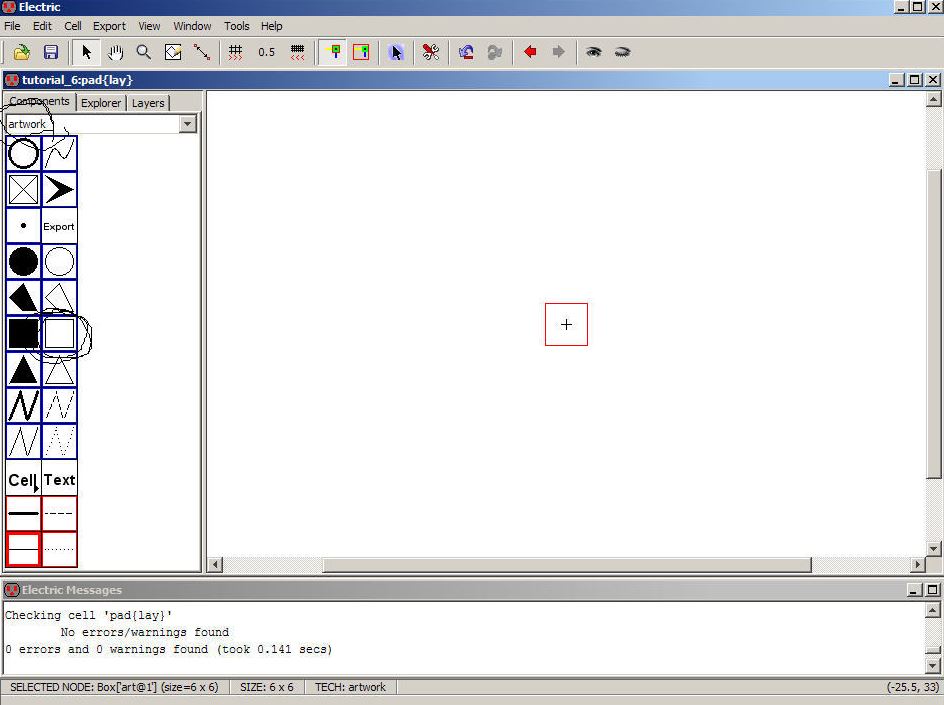Show layers with the open eye icon
This screenshot has height=705, width=944.
pos(593,52)
